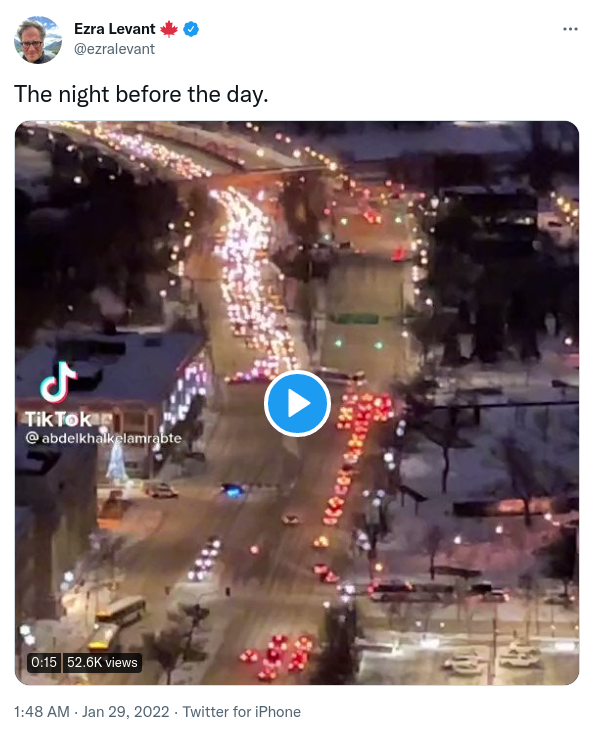Open Ezra Levant's profile avatar

pyautogui.click(x=38, y=40)
